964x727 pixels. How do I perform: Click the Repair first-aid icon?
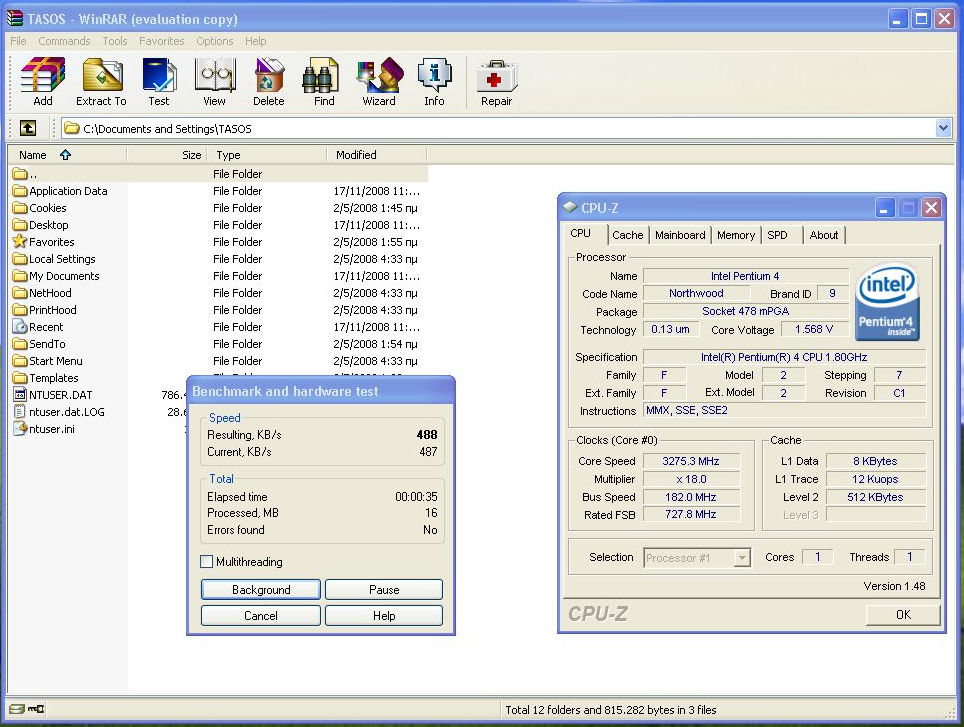(x=497, y=77)
